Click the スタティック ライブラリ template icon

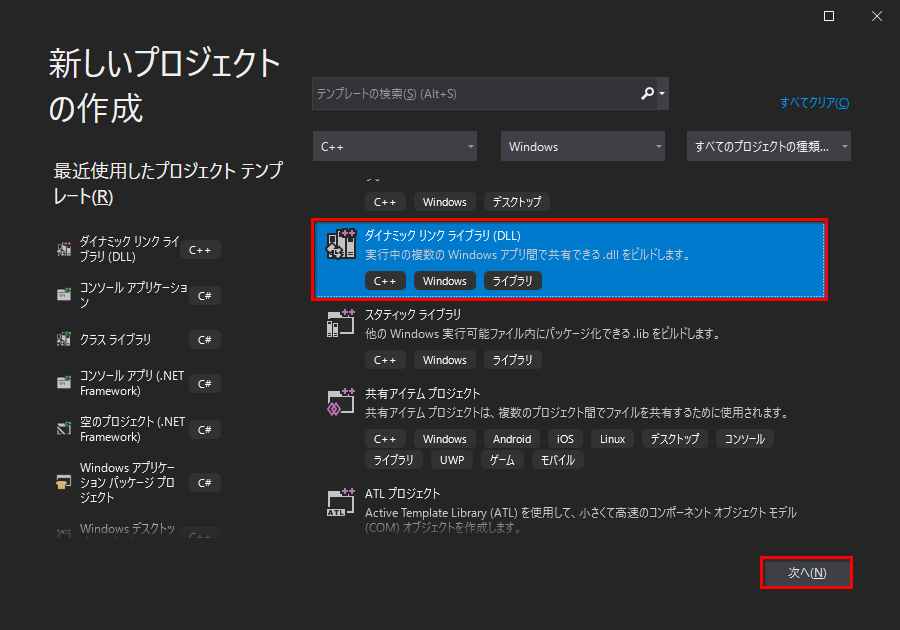pyautogui.click(x=340, y=322)
